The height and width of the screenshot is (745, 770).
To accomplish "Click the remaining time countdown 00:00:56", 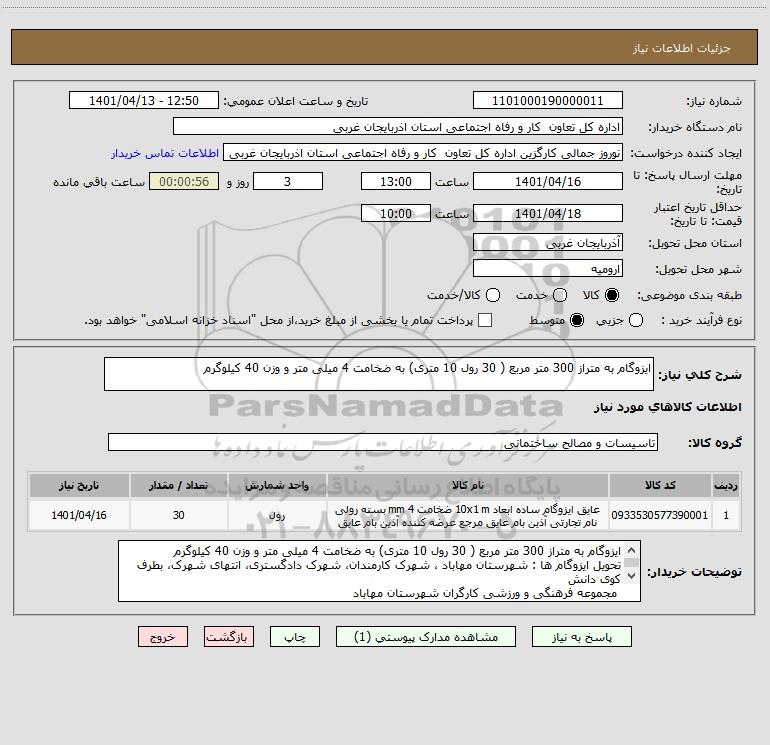I will [x=184, y=181].
